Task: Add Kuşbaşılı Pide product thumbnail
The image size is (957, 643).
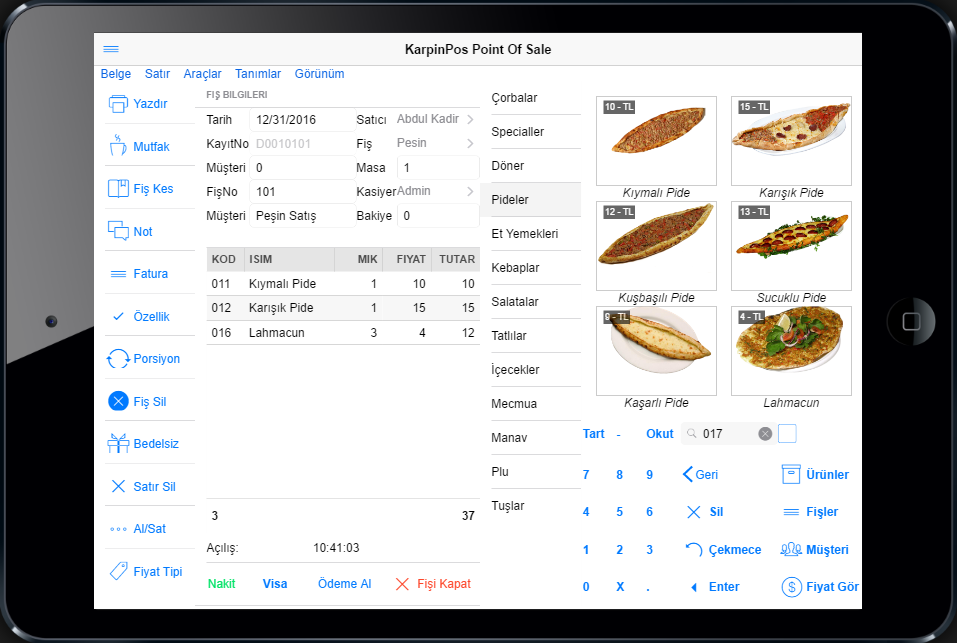Action: coord(656,246)
